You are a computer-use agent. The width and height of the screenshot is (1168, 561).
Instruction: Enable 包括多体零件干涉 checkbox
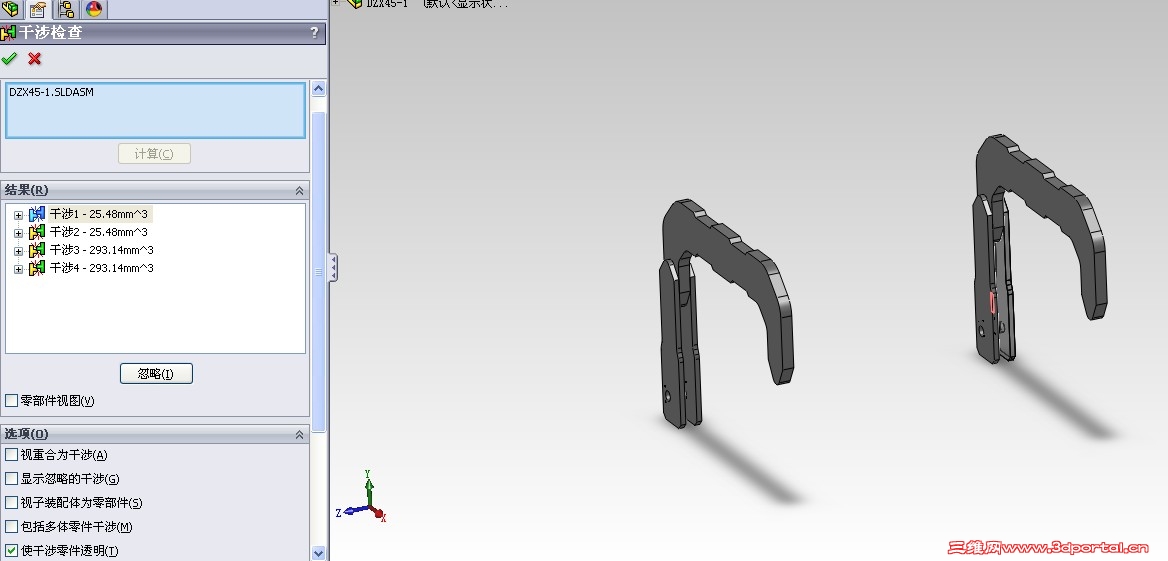[11, 527]
